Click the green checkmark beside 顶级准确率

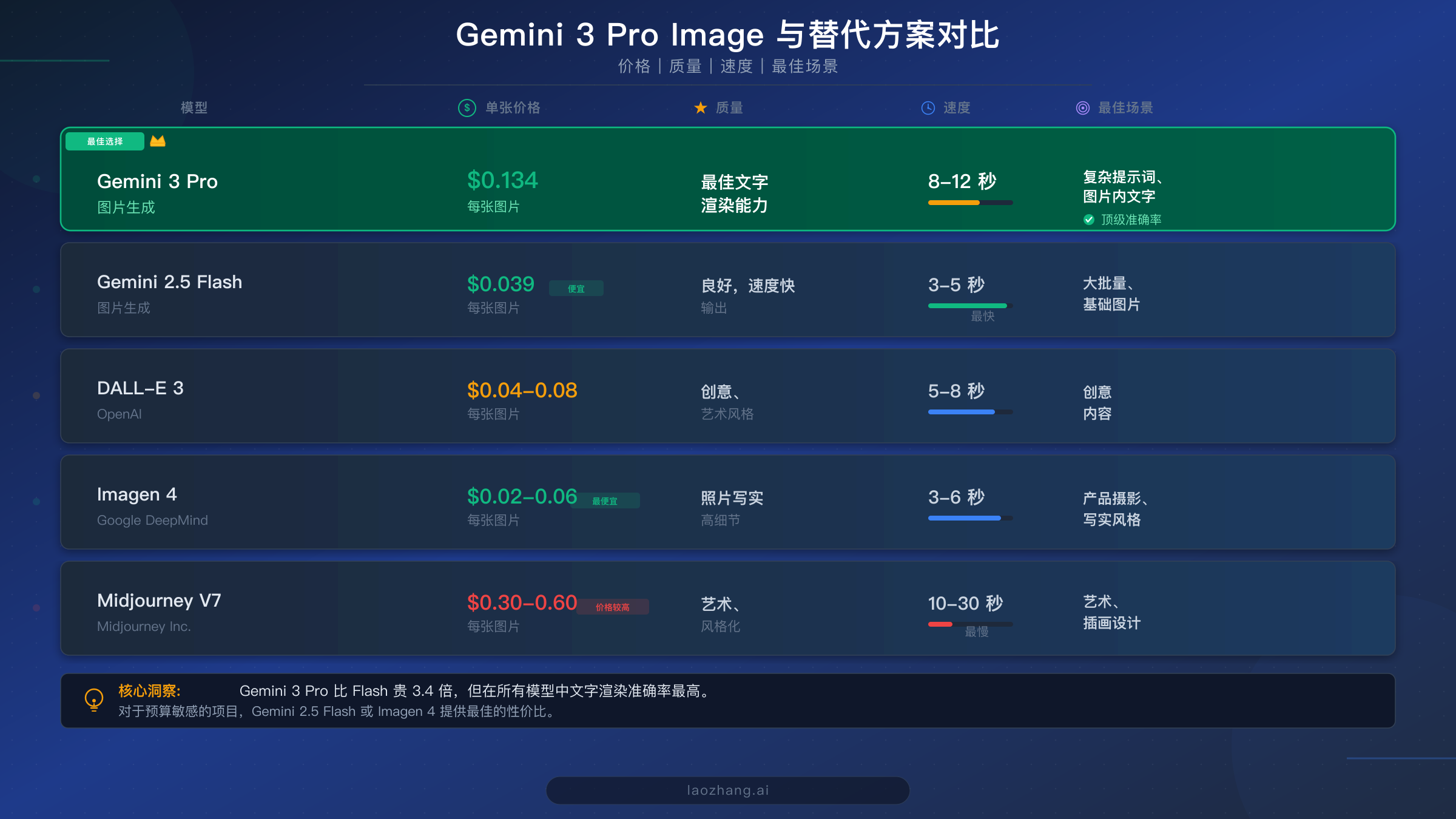(x=1088, y=220)
